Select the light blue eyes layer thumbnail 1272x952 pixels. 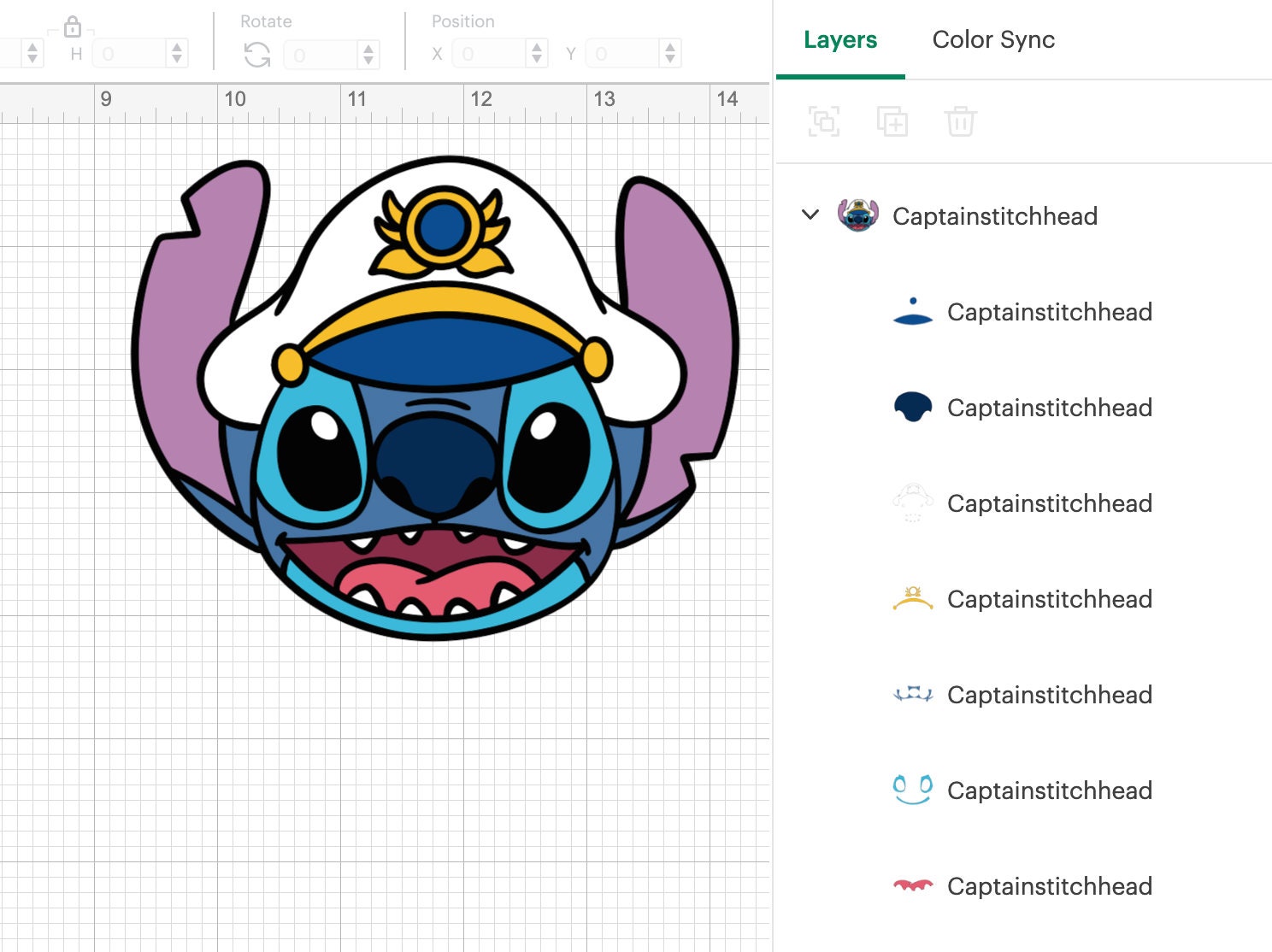[x=913, y=790]
